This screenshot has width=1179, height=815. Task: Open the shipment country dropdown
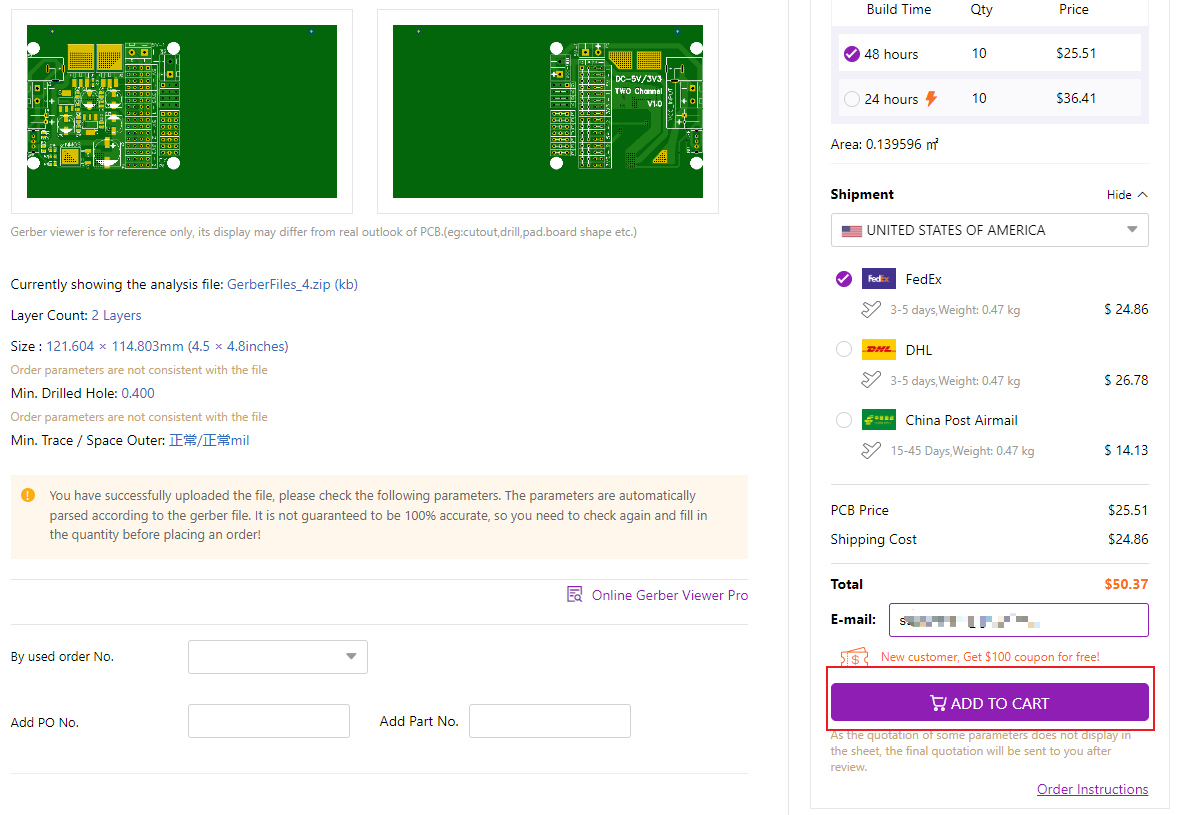(989, 230)
